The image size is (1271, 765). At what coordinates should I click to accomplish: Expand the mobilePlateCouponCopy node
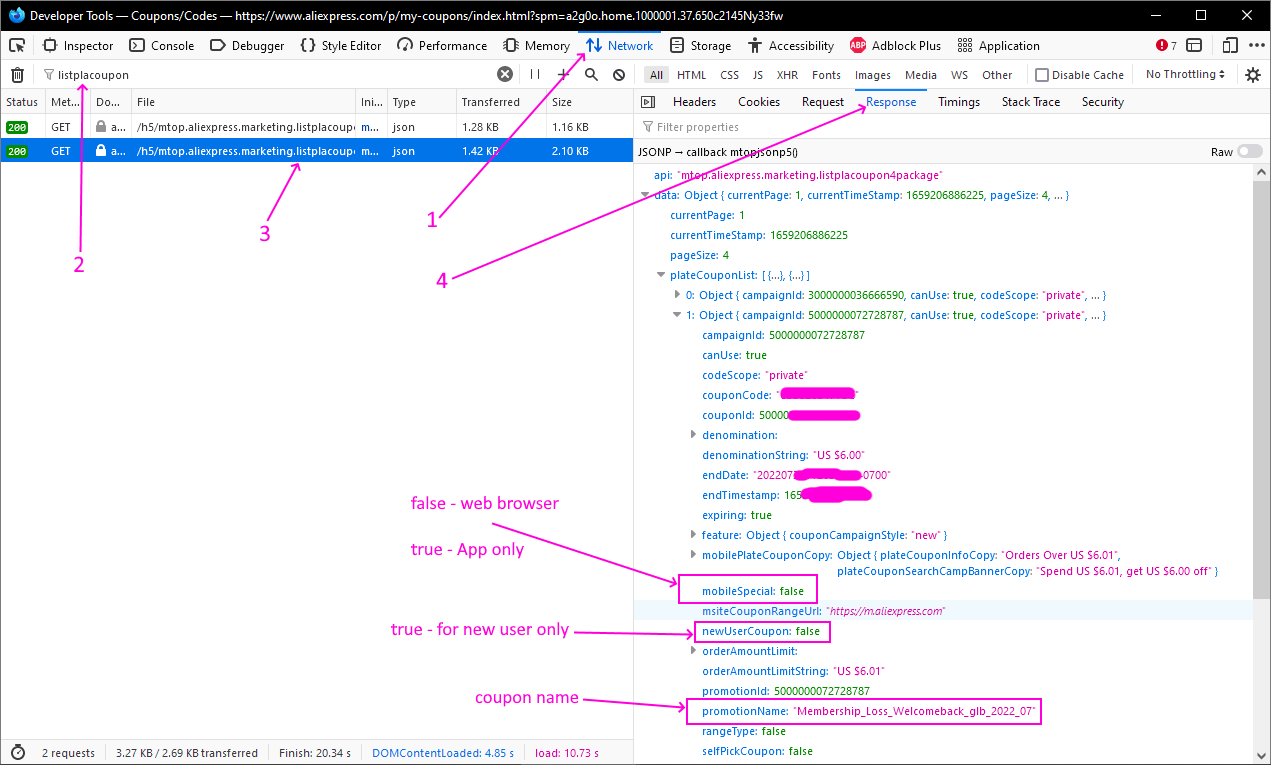coord(693,555)
